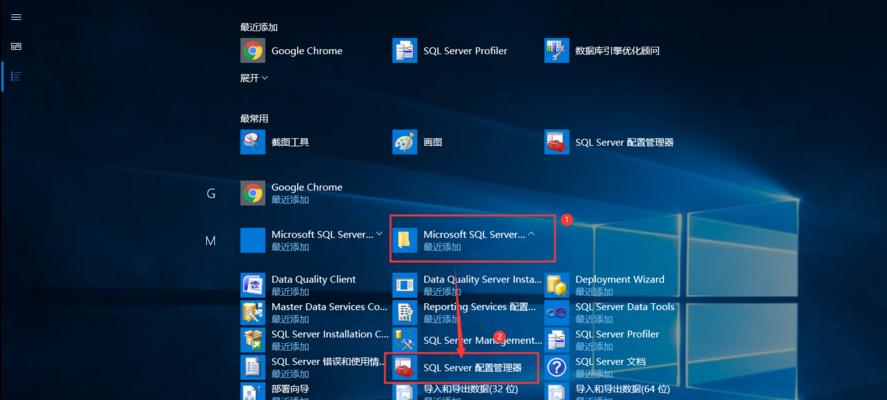
Task: Jump using the M letter header
Action: (x=210, y=241)
